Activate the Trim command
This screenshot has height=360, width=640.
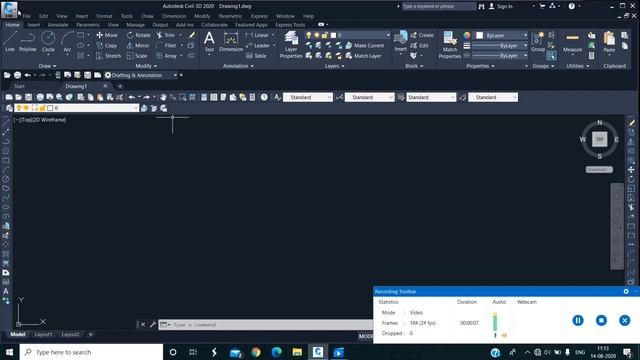click(166, 35)
